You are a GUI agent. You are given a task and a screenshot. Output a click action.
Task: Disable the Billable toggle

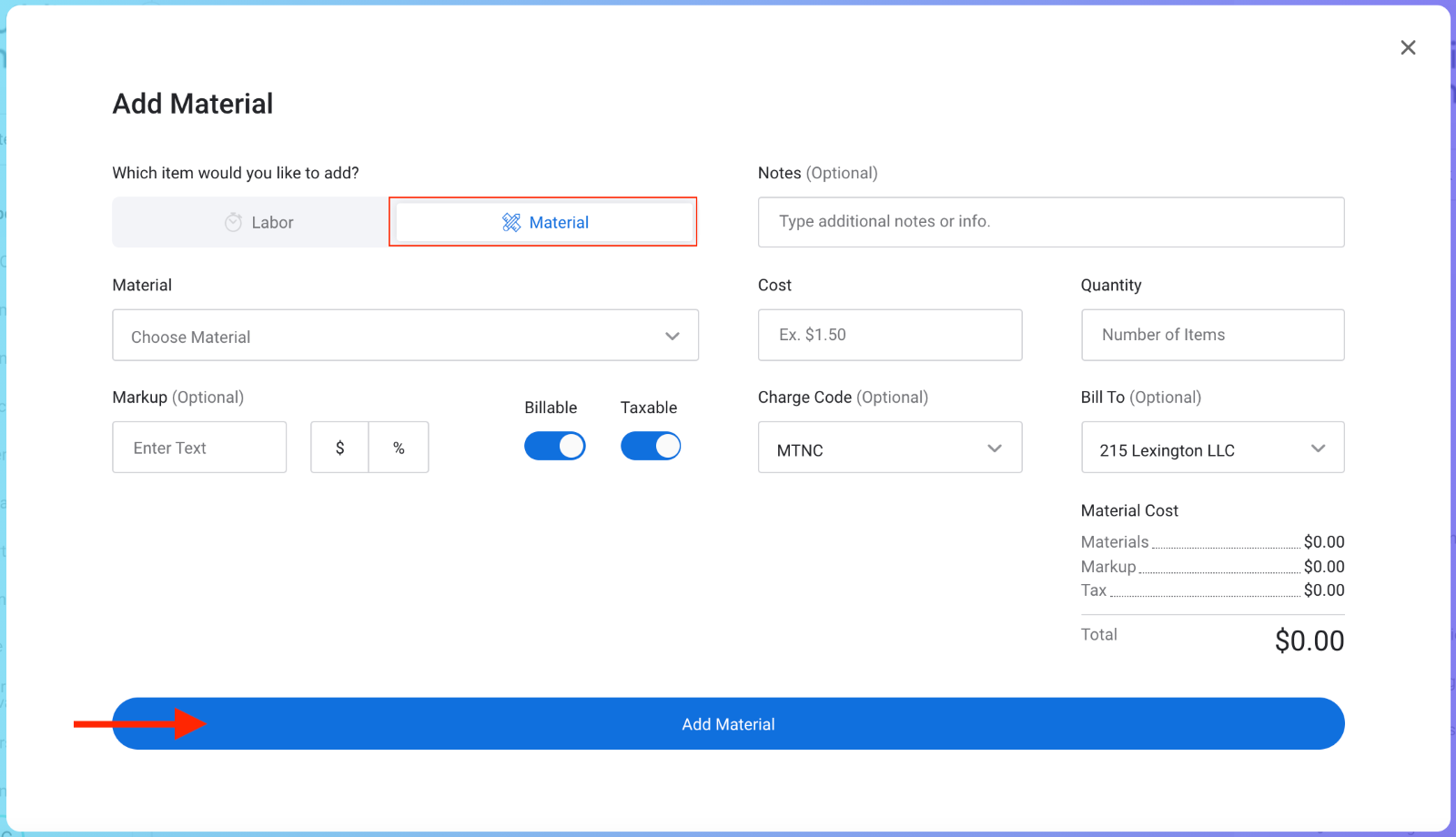click(x=554, y=446)
